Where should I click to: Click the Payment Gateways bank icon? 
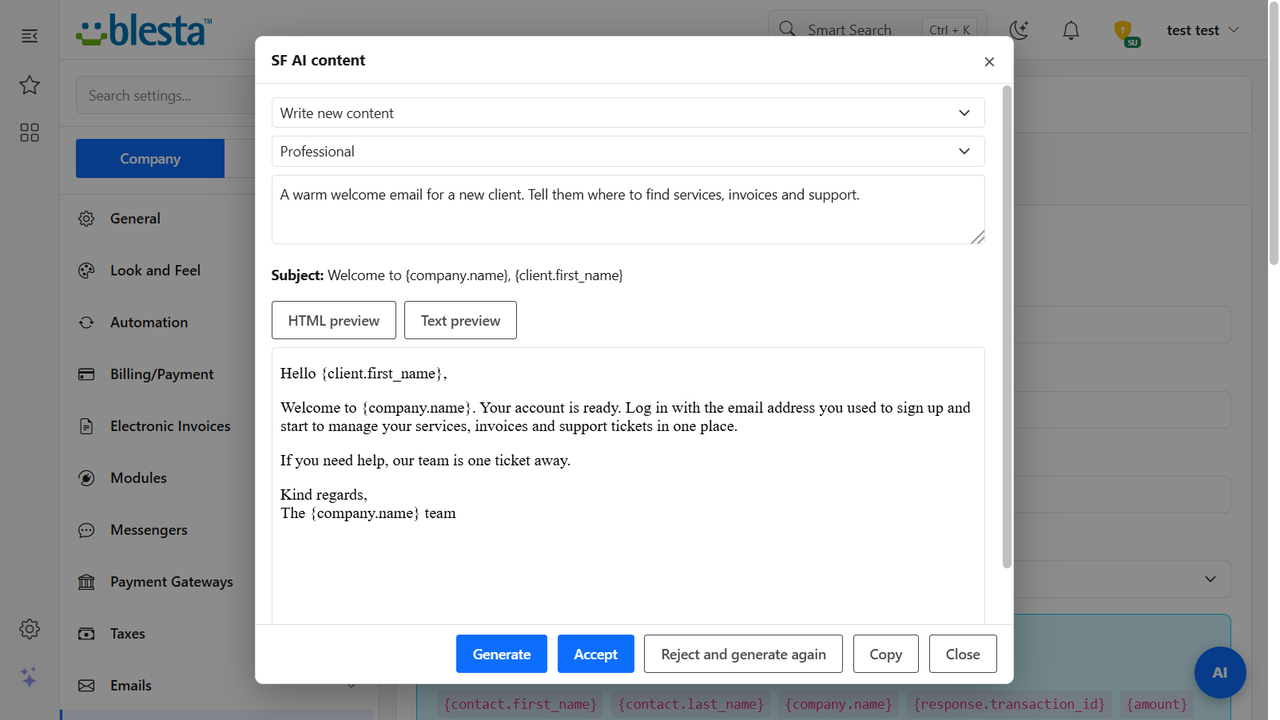coord(87,583)
